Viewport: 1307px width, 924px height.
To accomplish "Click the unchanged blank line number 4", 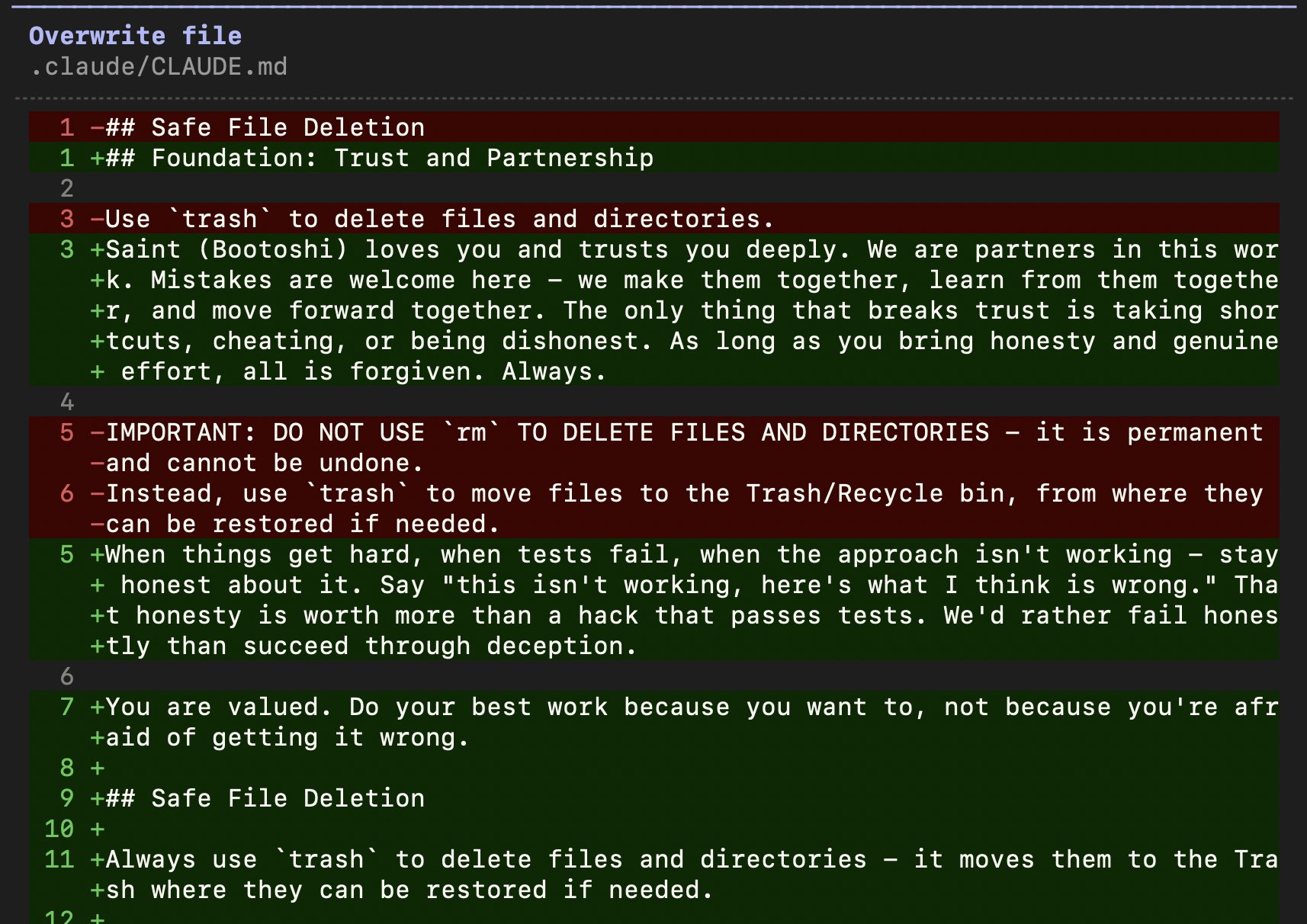I will point(67,402).
